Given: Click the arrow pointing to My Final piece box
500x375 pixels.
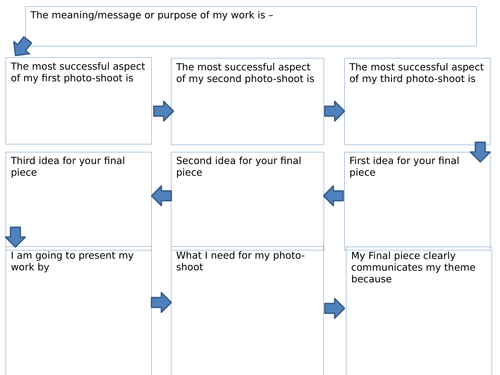Looking at the screenshot, I should tap(334, 308).
